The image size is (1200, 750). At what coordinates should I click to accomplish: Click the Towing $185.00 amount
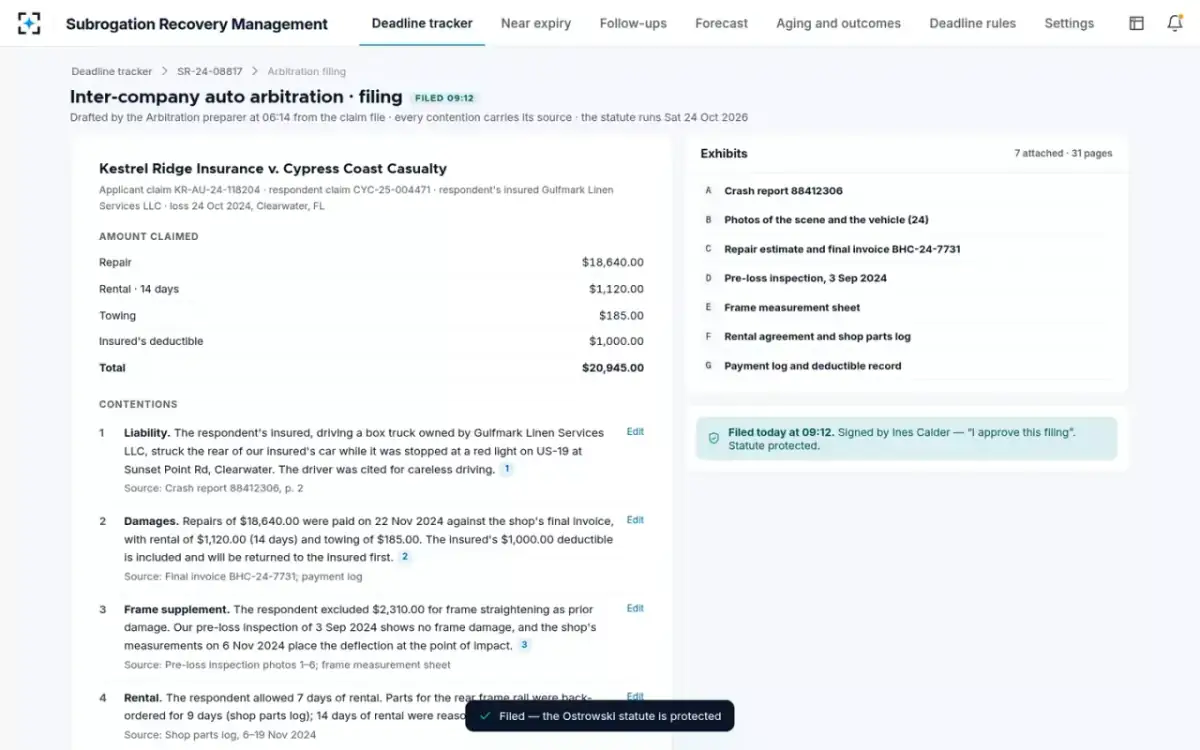(621, 315)
